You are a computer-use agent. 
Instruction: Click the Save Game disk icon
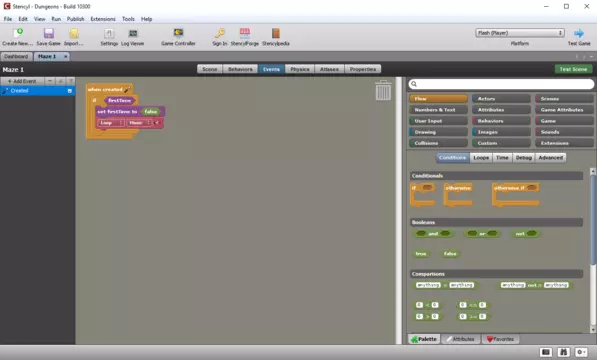point(49,33)
